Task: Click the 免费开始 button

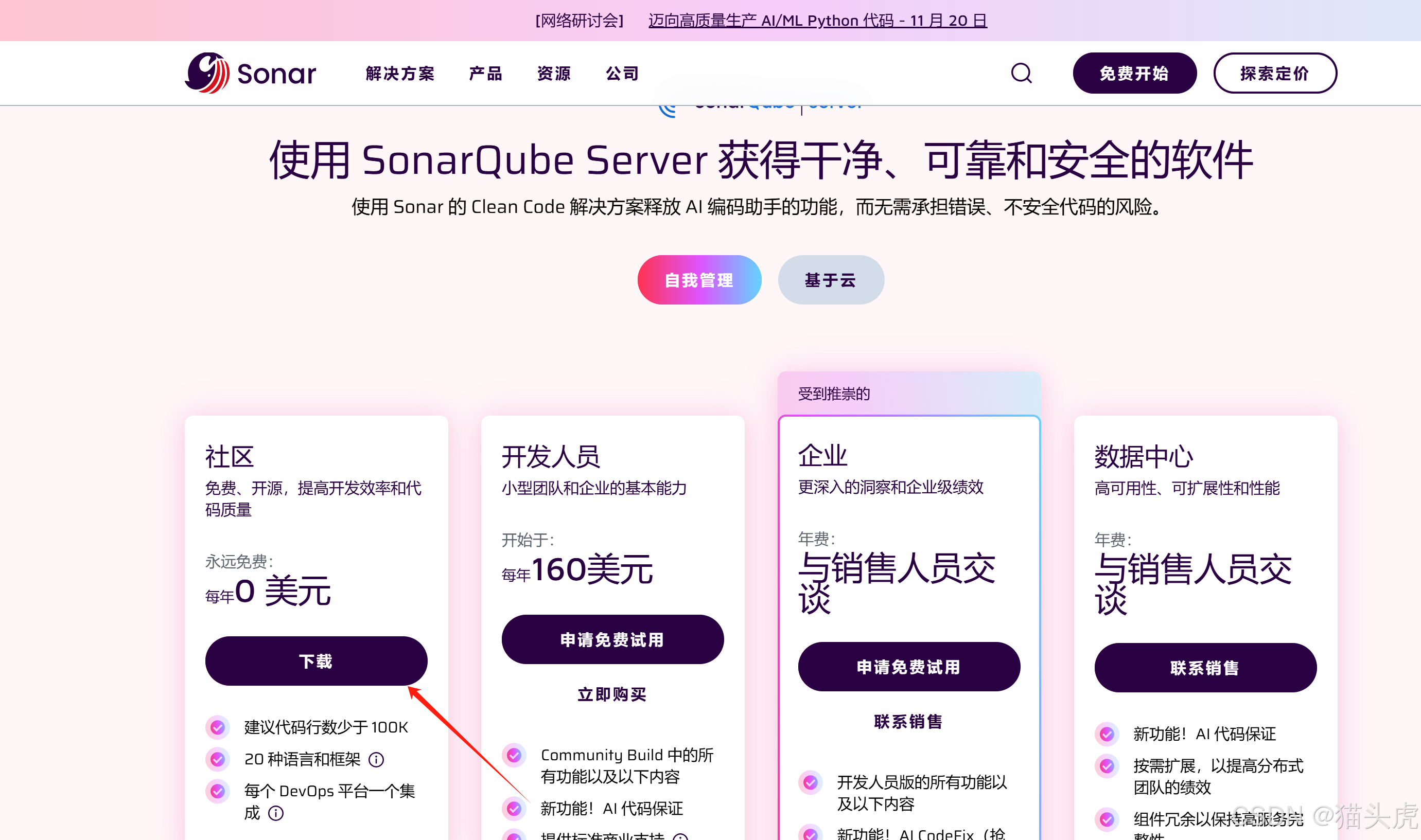Action: tap(1134, 73)
